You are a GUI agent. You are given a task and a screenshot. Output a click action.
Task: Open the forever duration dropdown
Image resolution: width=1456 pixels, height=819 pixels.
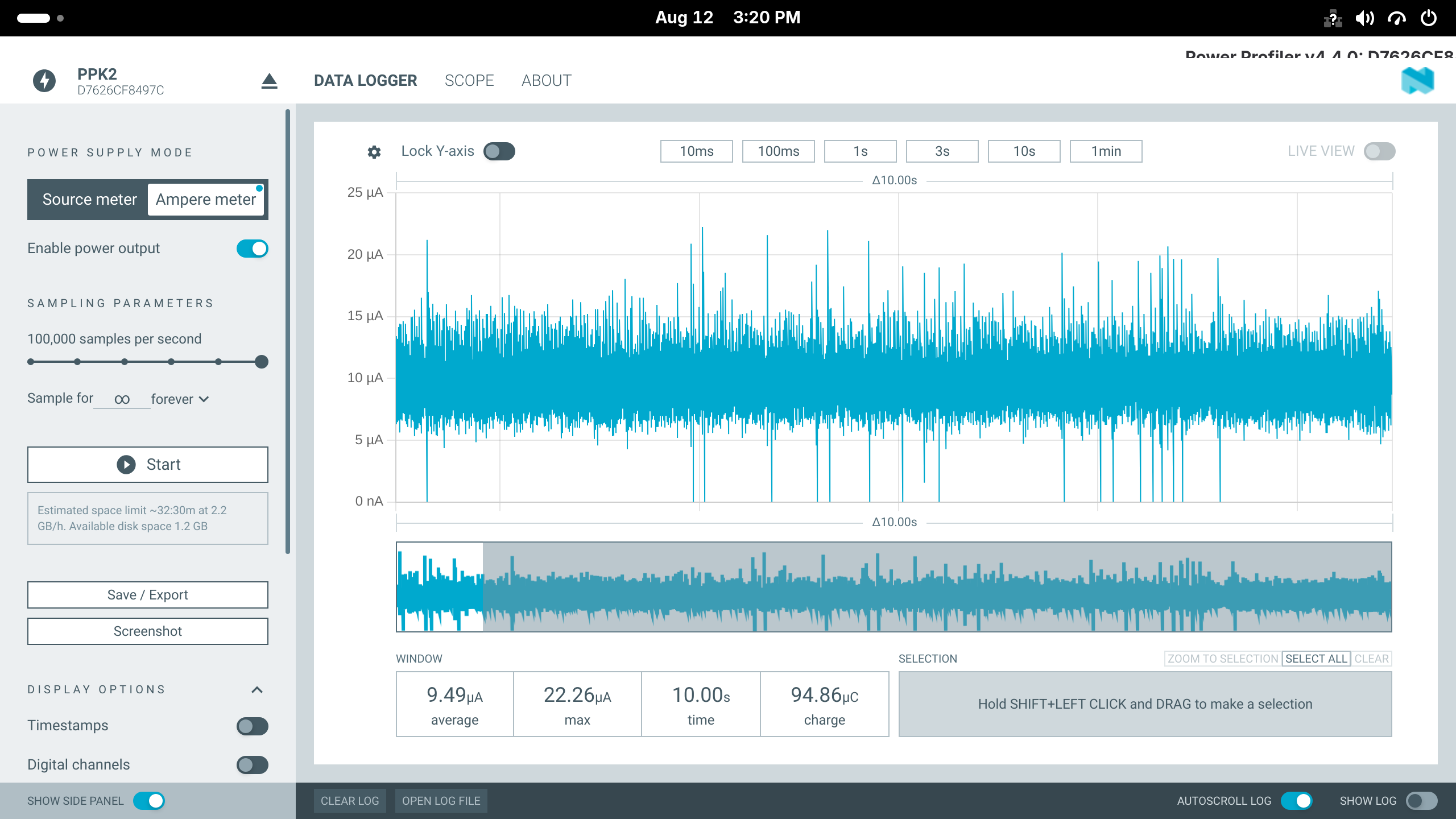click(x=180, y=399)
